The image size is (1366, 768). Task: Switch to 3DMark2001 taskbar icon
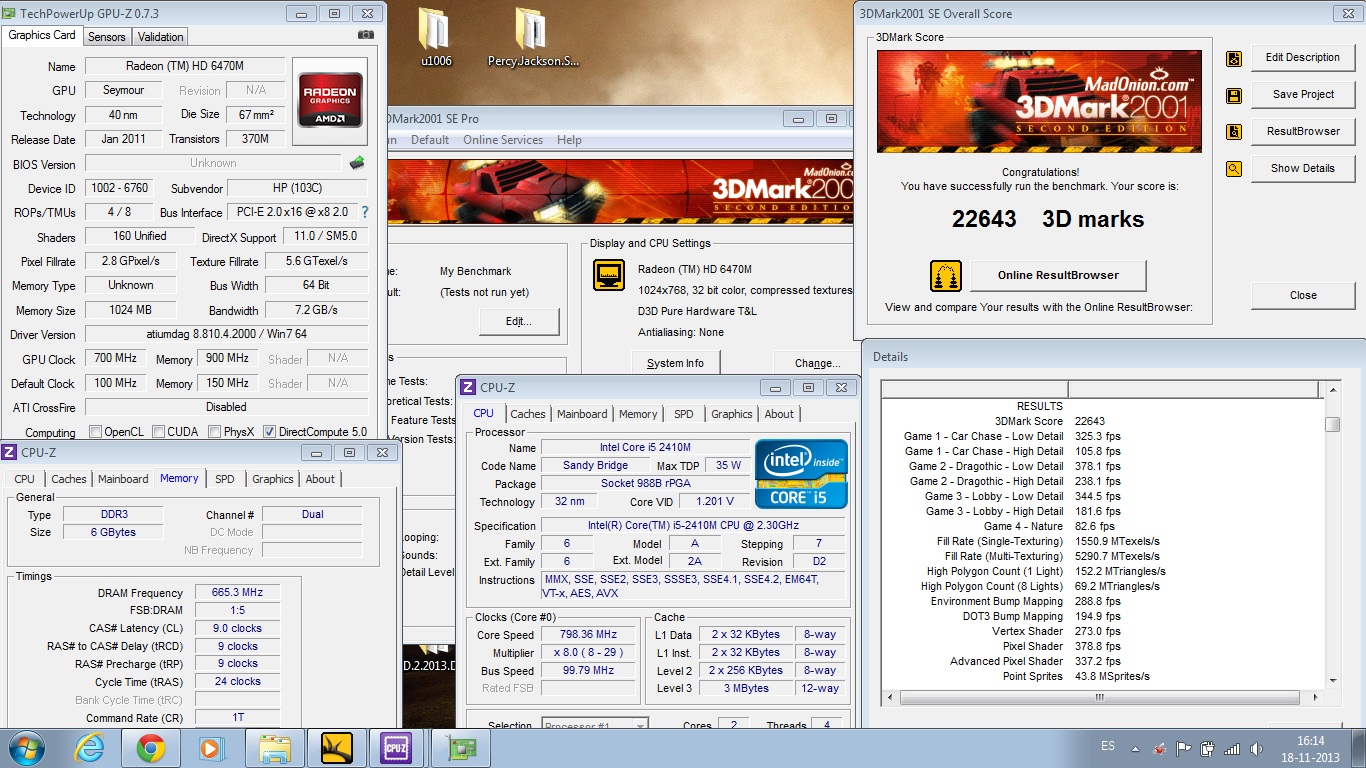tap(337, 747)
